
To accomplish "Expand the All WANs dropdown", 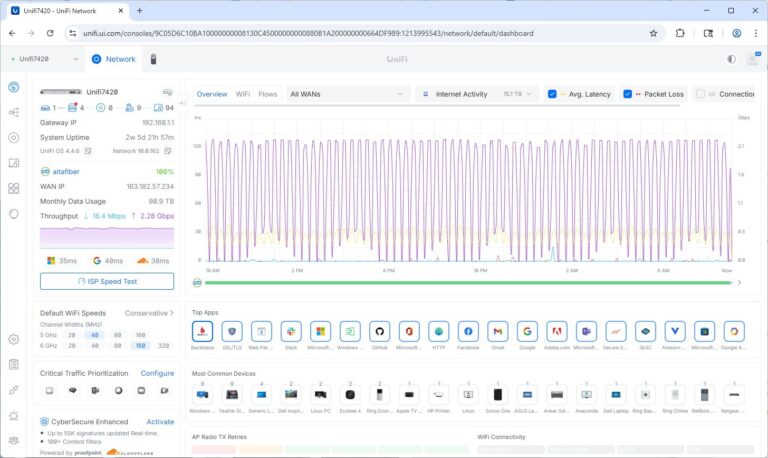I will (347, 94).
